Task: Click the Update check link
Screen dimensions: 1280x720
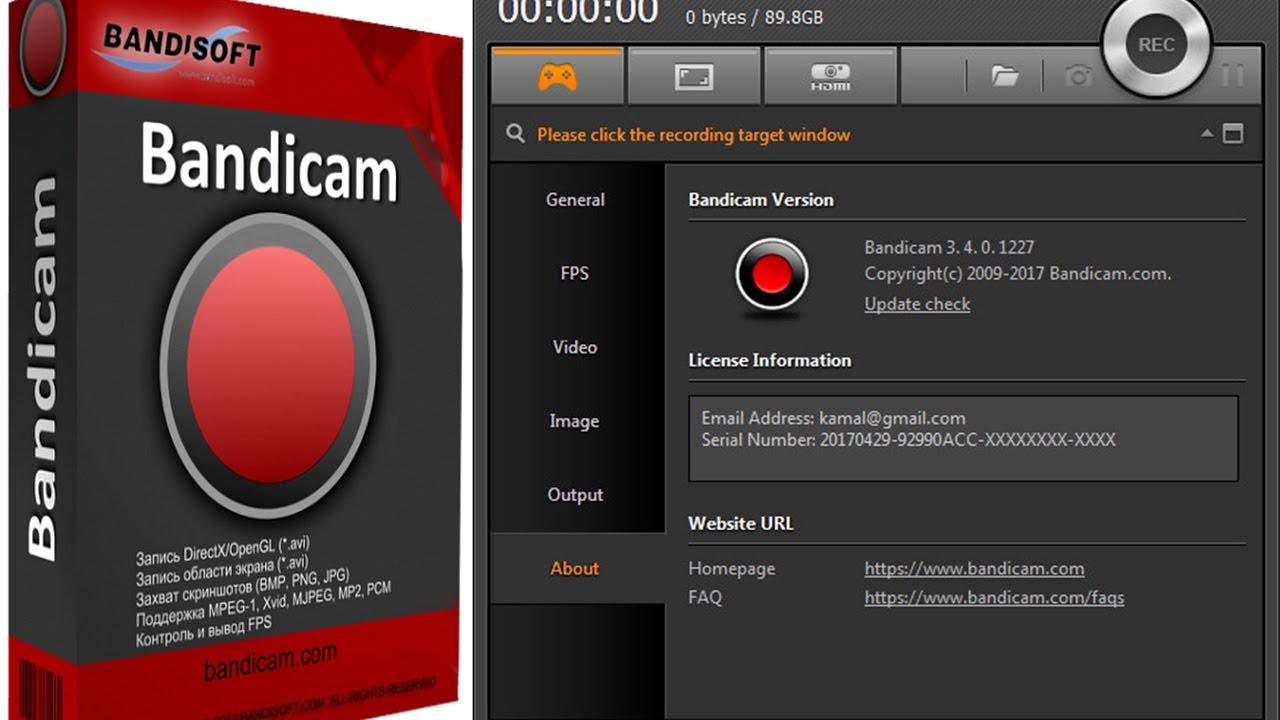Action: pos(917,304)
